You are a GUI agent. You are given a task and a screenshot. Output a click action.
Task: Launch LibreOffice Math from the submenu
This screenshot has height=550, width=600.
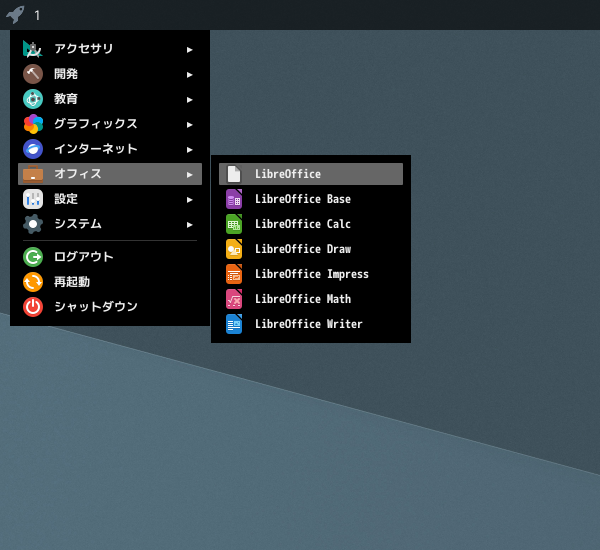[x=311, y=299]
